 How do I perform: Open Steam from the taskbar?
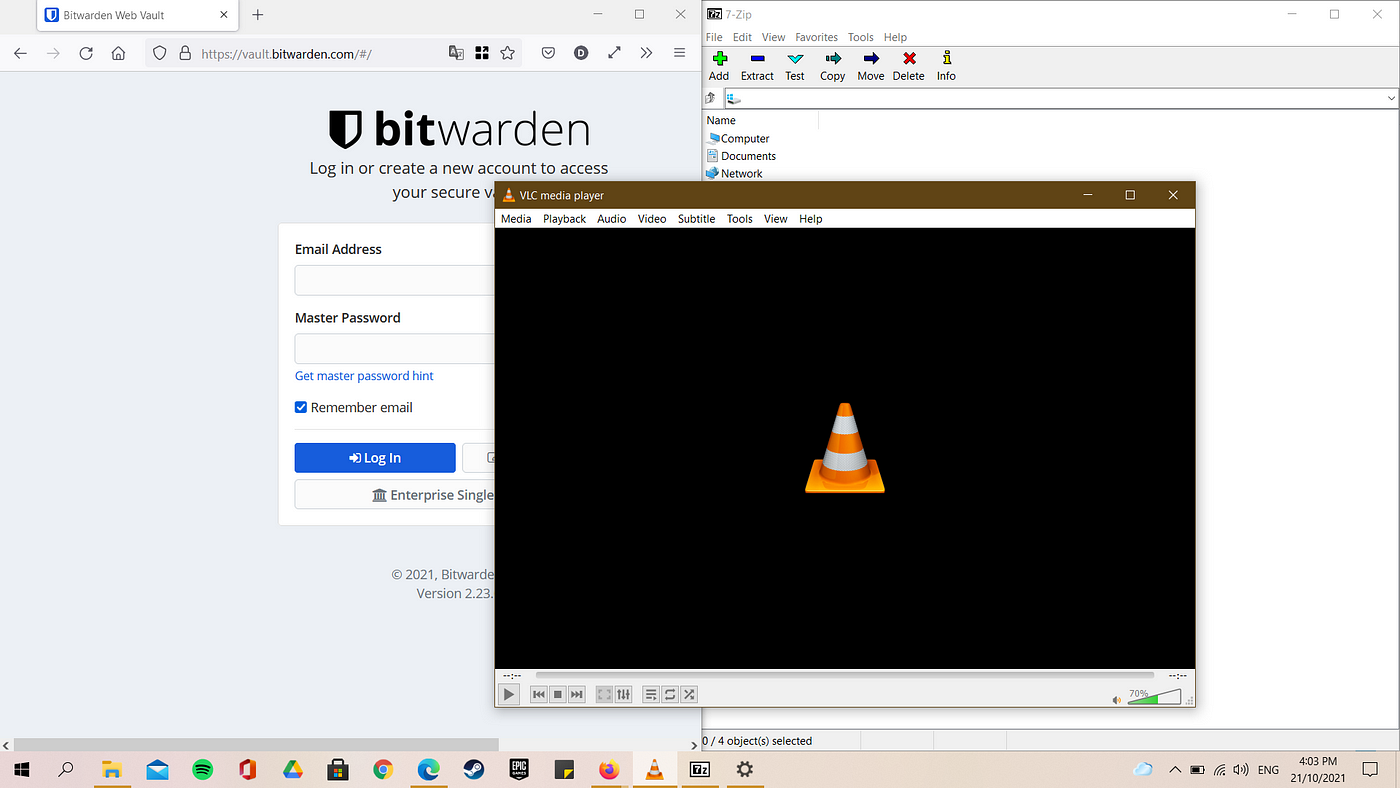473,769
